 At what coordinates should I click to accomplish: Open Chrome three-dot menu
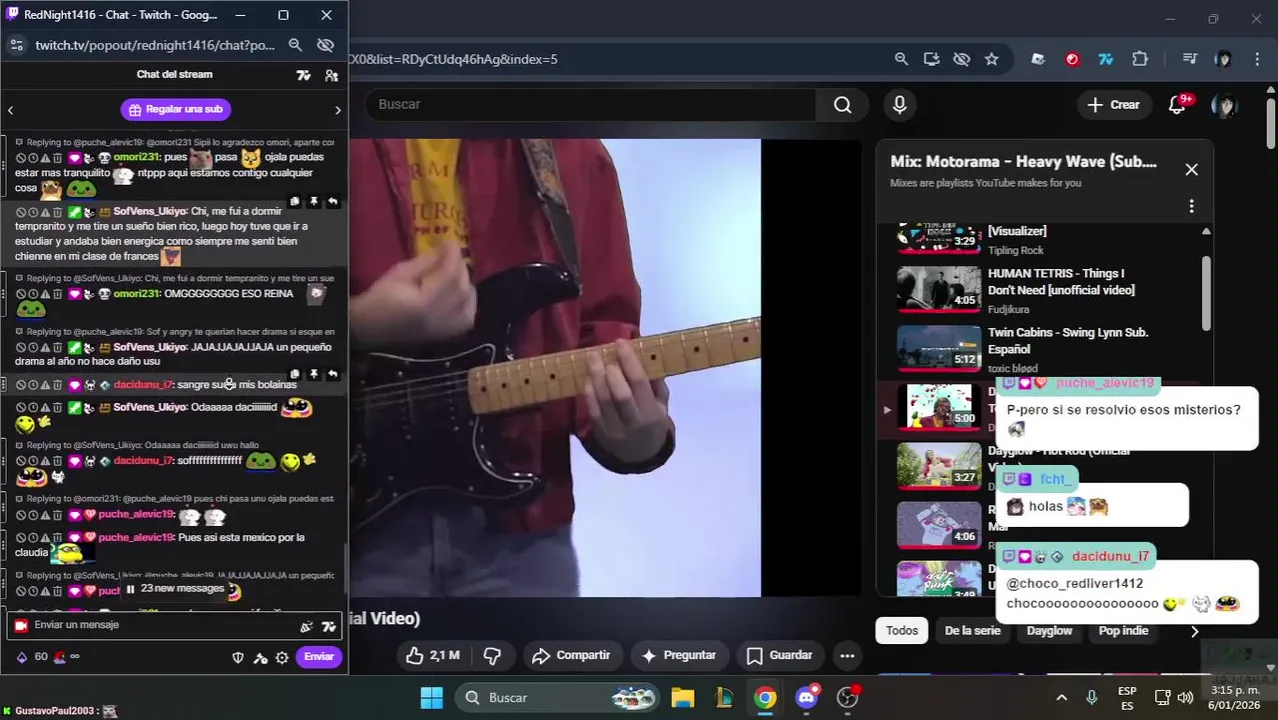(1257, 59)
